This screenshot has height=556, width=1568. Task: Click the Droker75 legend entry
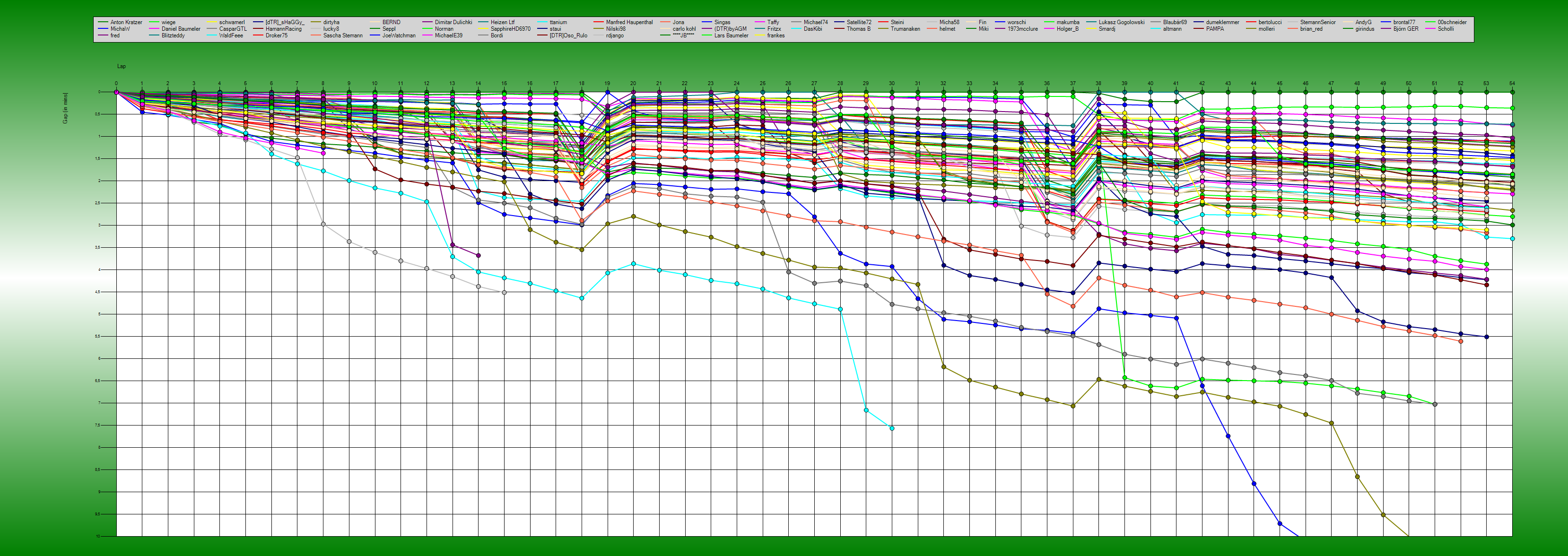(x=276, y=36)
